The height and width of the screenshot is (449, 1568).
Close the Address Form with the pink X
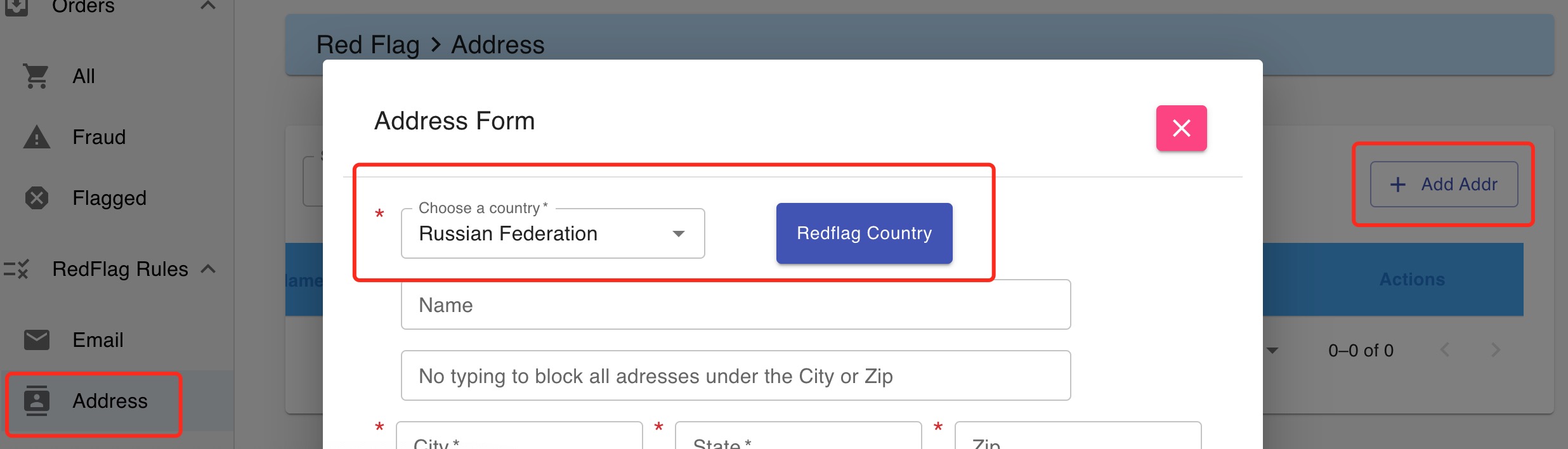pos(1182,128)
